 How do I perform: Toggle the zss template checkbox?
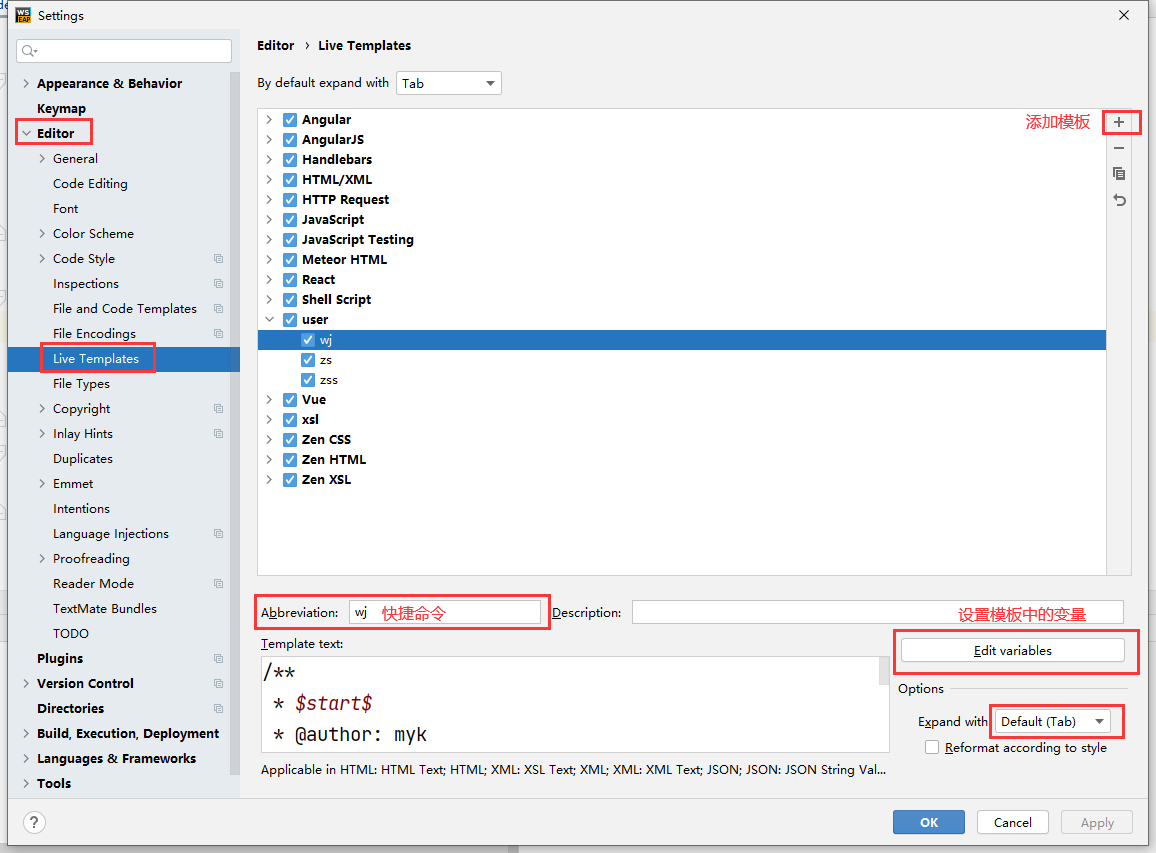(308, 380)
